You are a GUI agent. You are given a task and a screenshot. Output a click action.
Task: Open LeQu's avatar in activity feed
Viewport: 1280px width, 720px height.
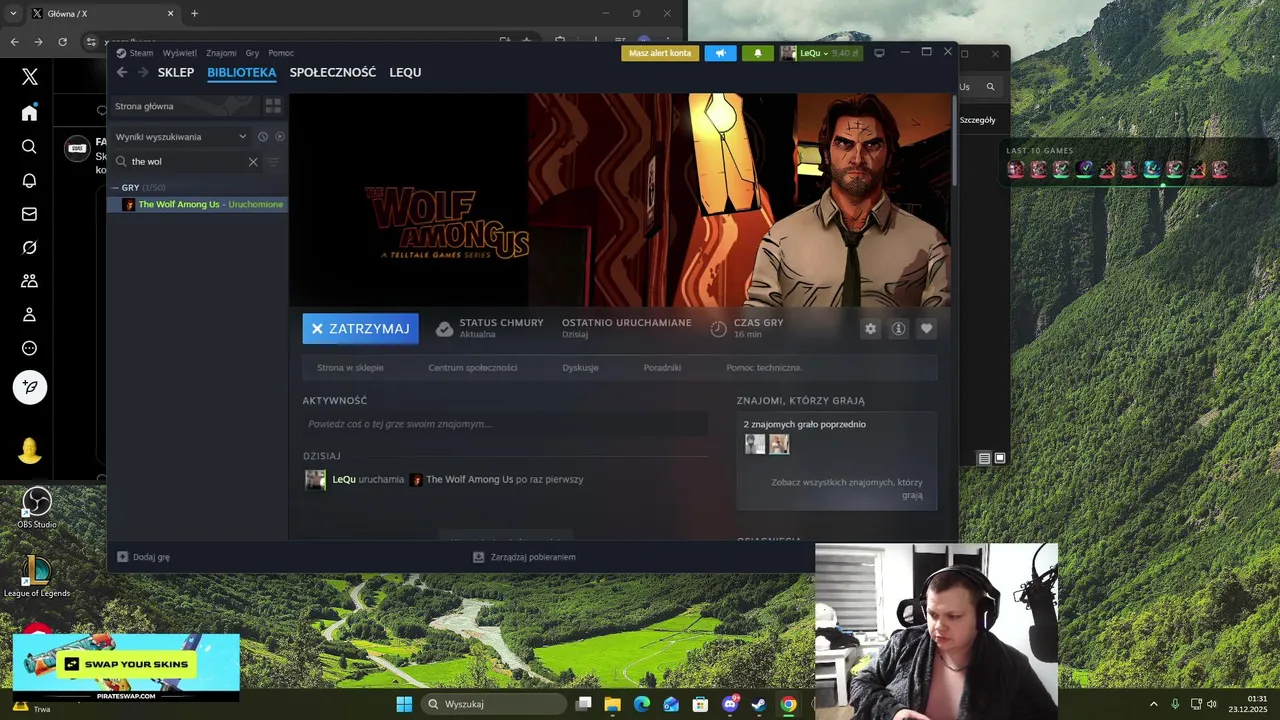coord(315,480)
